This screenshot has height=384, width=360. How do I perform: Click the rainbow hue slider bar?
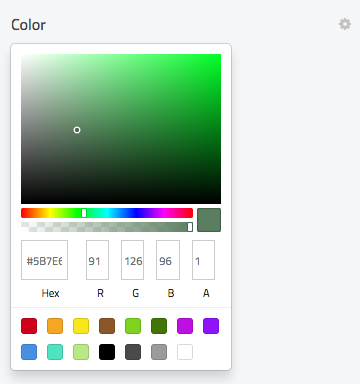(107, 213)
